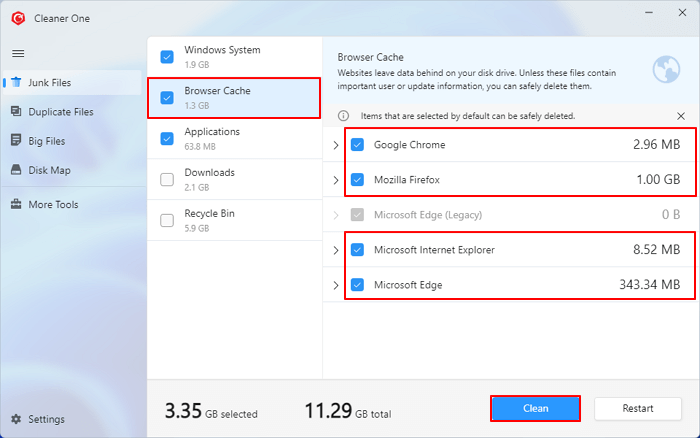The height and width of the screenshot is (438, 700).
Task: Minimize the Cleaner One window
Action: (x=649, y=13)
